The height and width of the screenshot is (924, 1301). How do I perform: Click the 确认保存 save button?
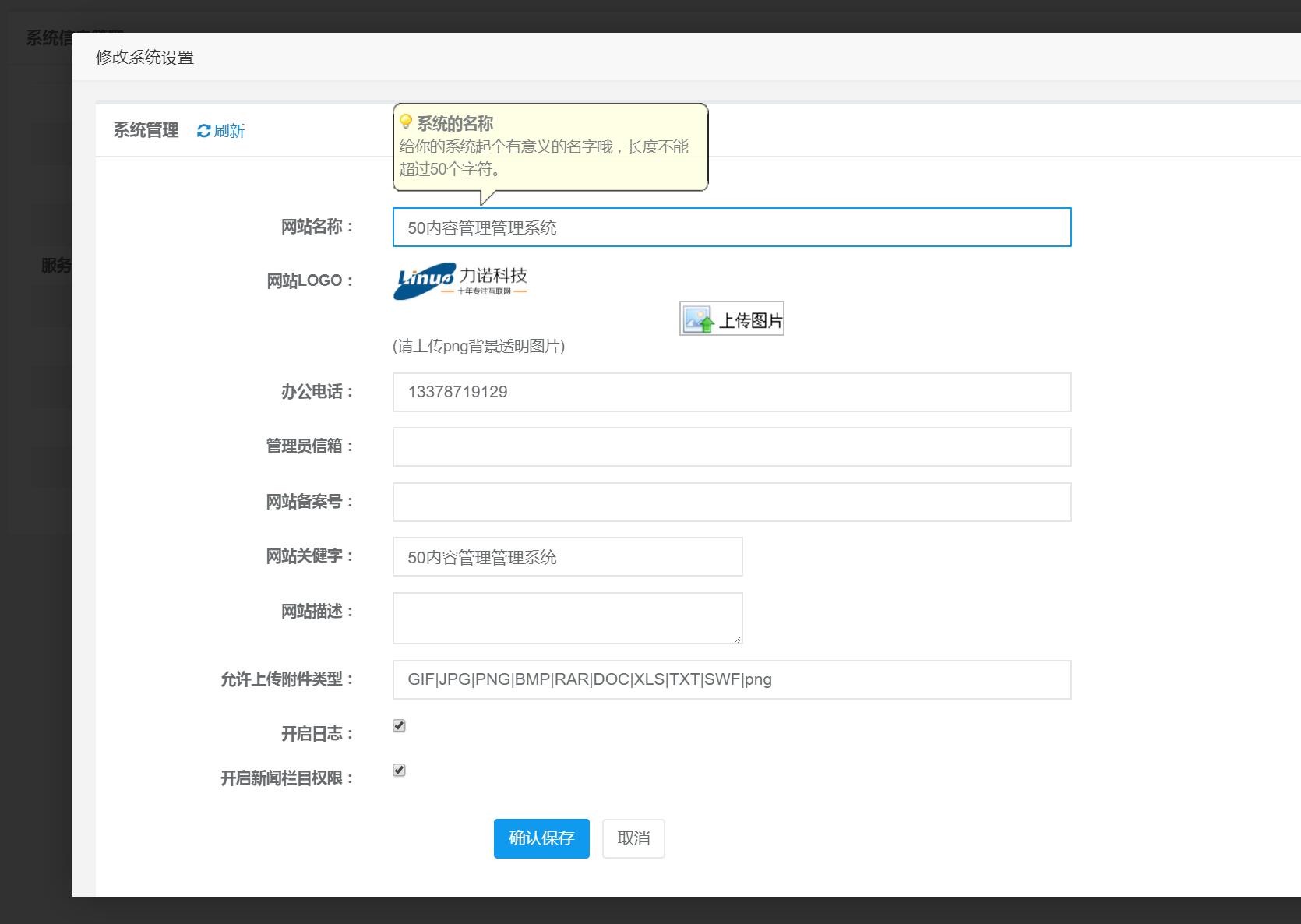coord(541,838)
